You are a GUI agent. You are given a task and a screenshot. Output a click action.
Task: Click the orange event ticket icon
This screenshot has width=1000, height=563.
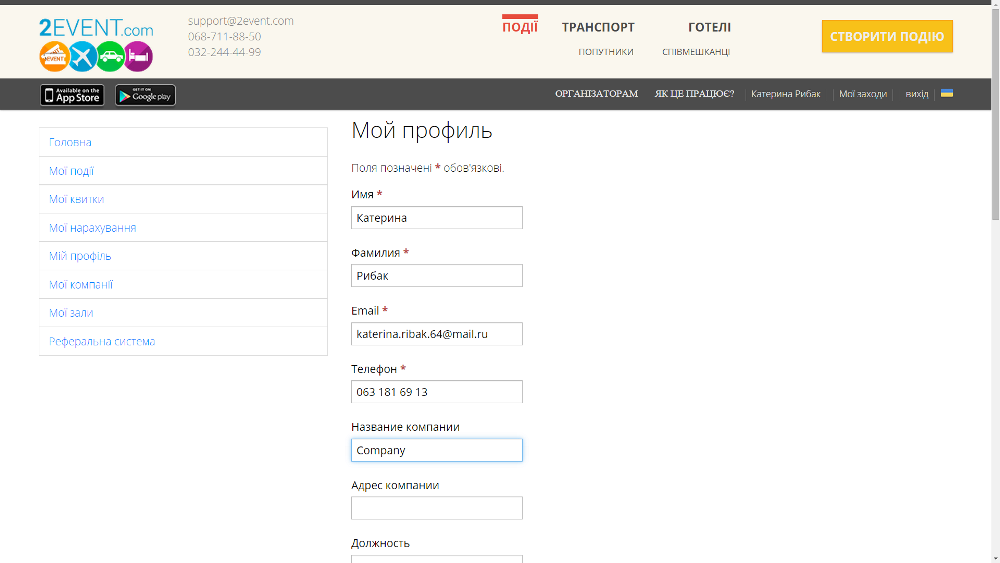[54, 57]
